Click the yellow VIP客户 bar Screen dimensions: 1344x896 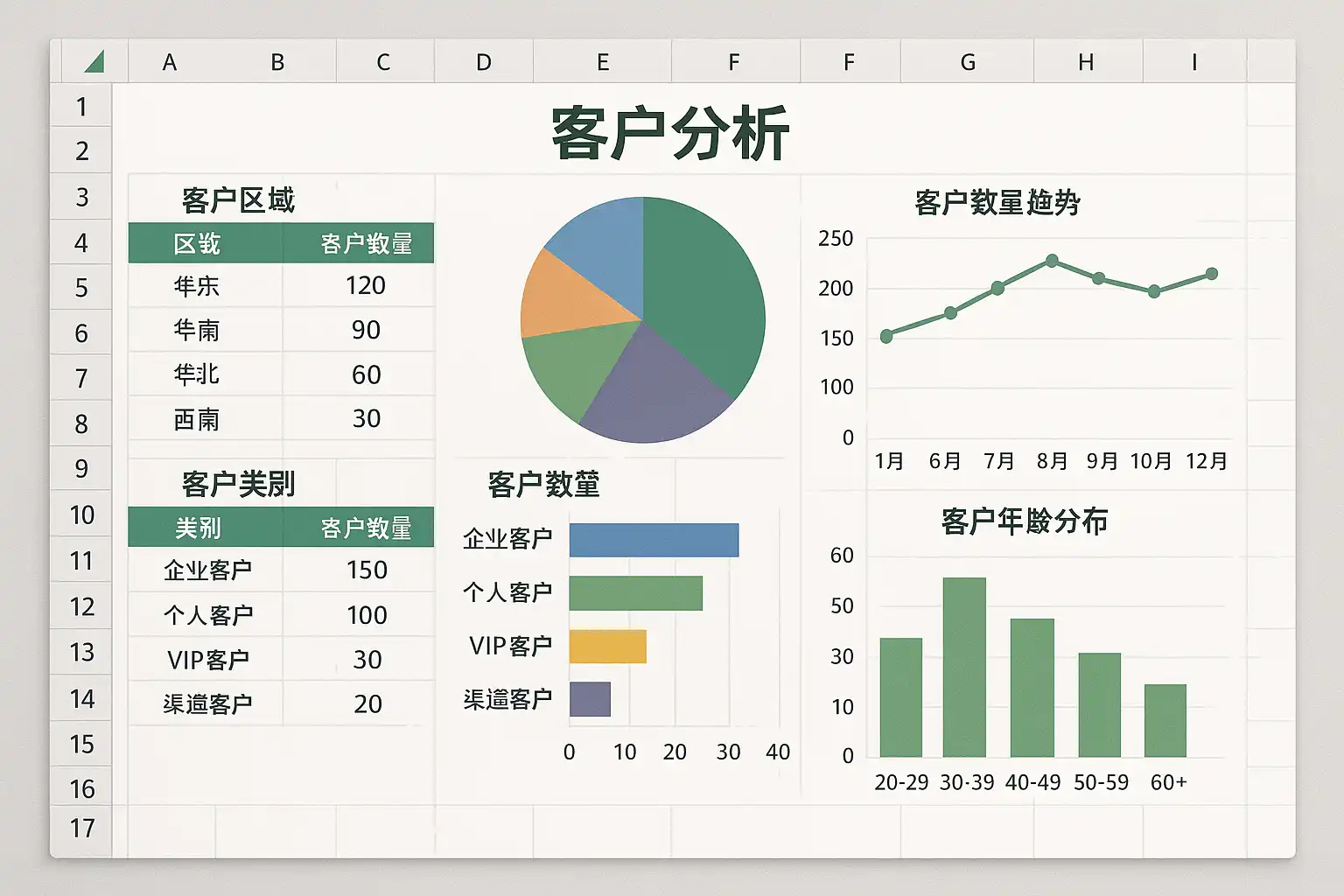coord(607,647)
